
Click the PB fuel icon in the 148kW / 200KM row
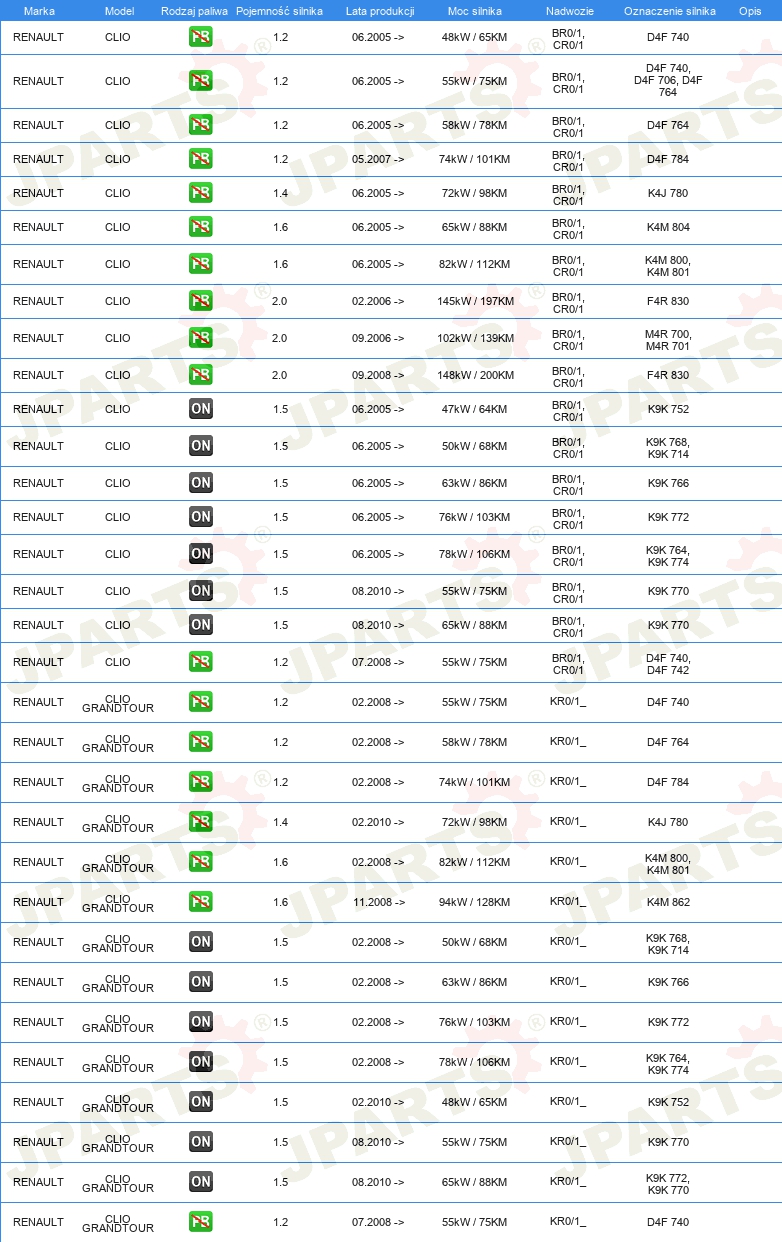tap(201, 375)
